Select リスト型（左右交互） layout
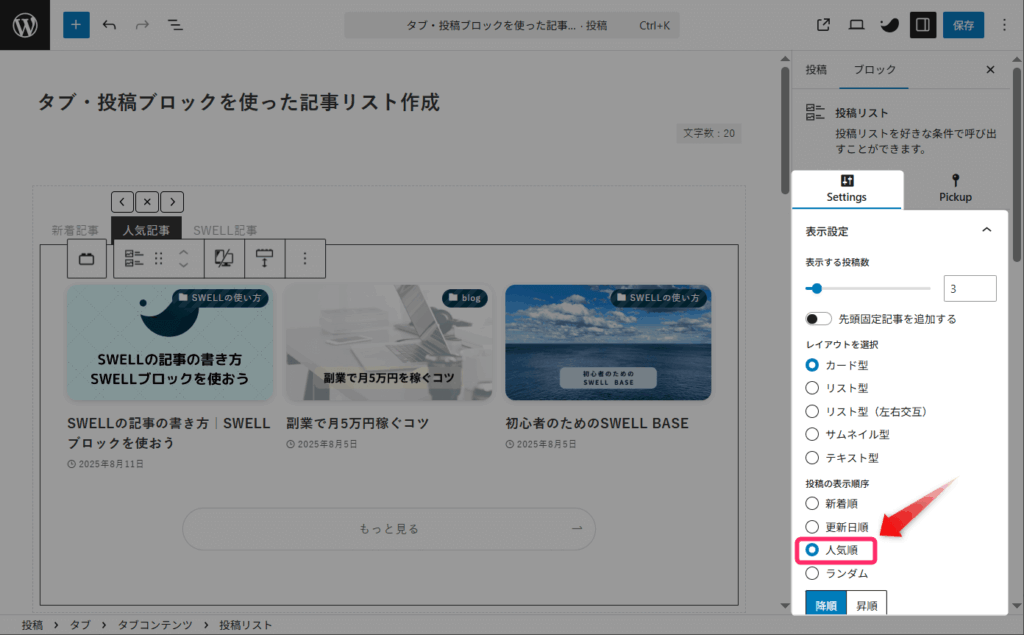The image size is (1024, 635). point(812,412)
